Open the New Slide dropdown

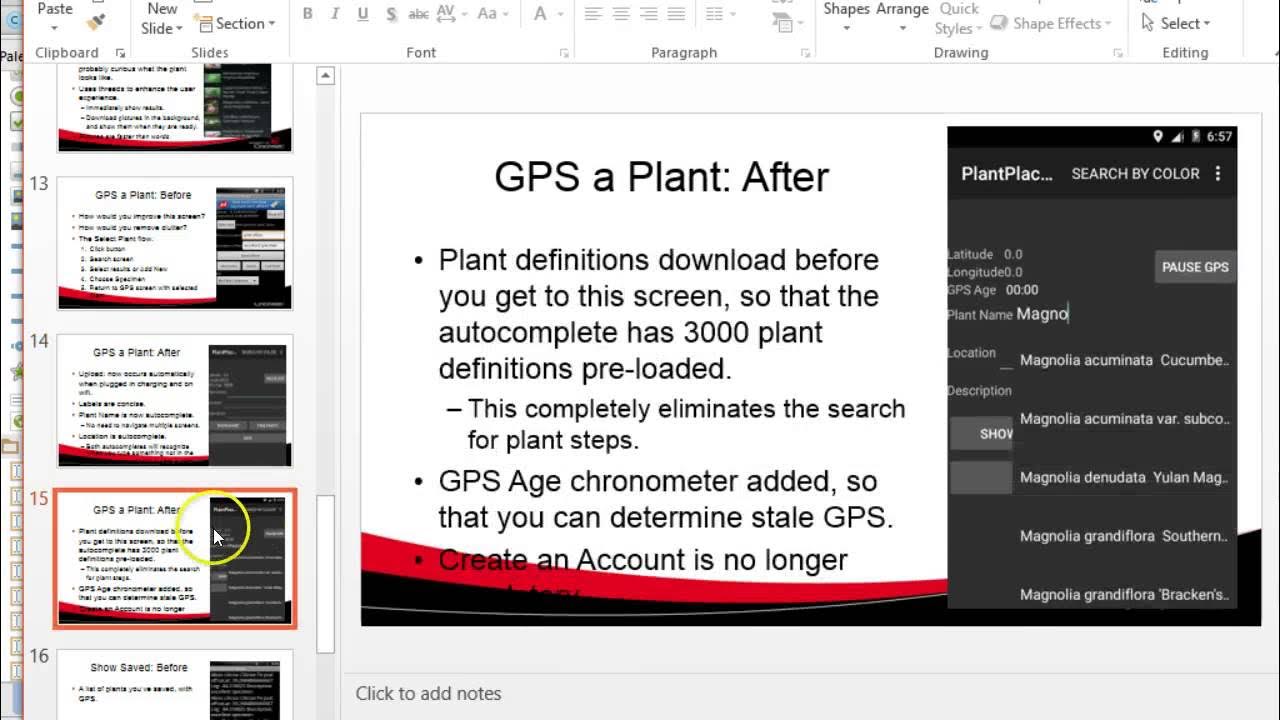(179, 29)
